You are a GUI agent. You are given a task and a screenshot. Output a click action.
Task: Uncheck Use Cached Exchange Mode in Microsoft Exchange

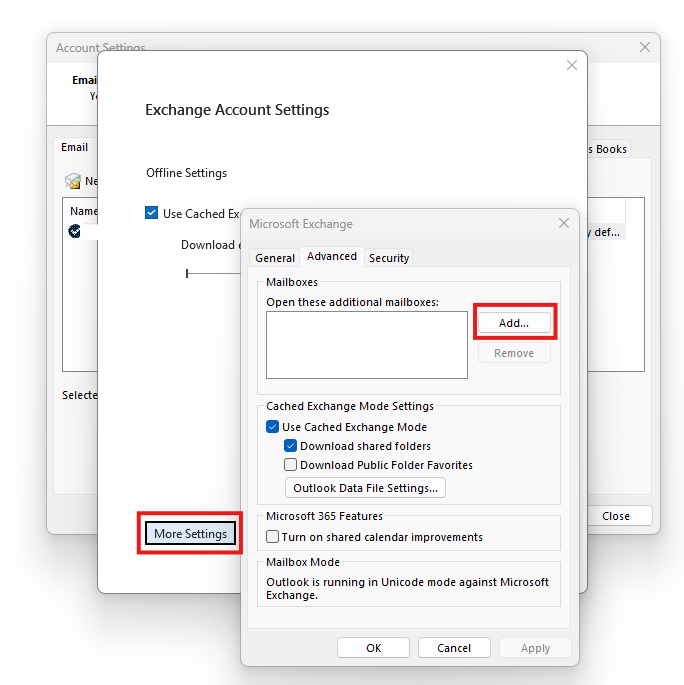273,427
